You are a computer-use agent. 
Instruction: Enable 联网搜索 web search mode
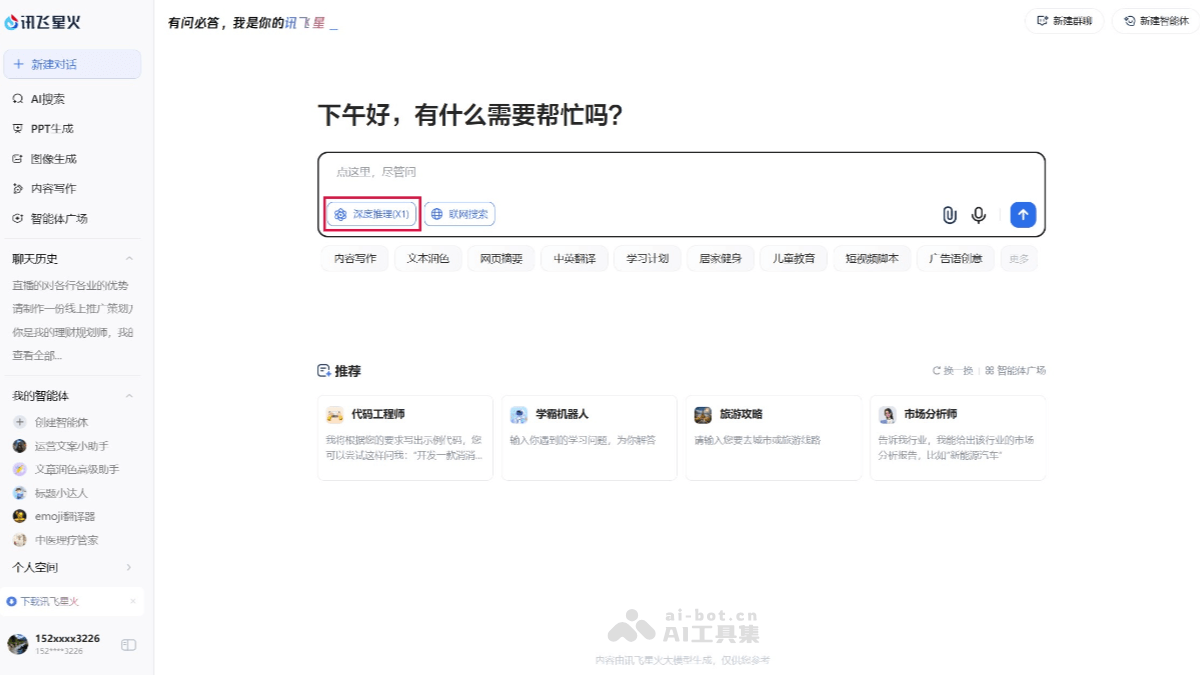[x=458, y=214]
